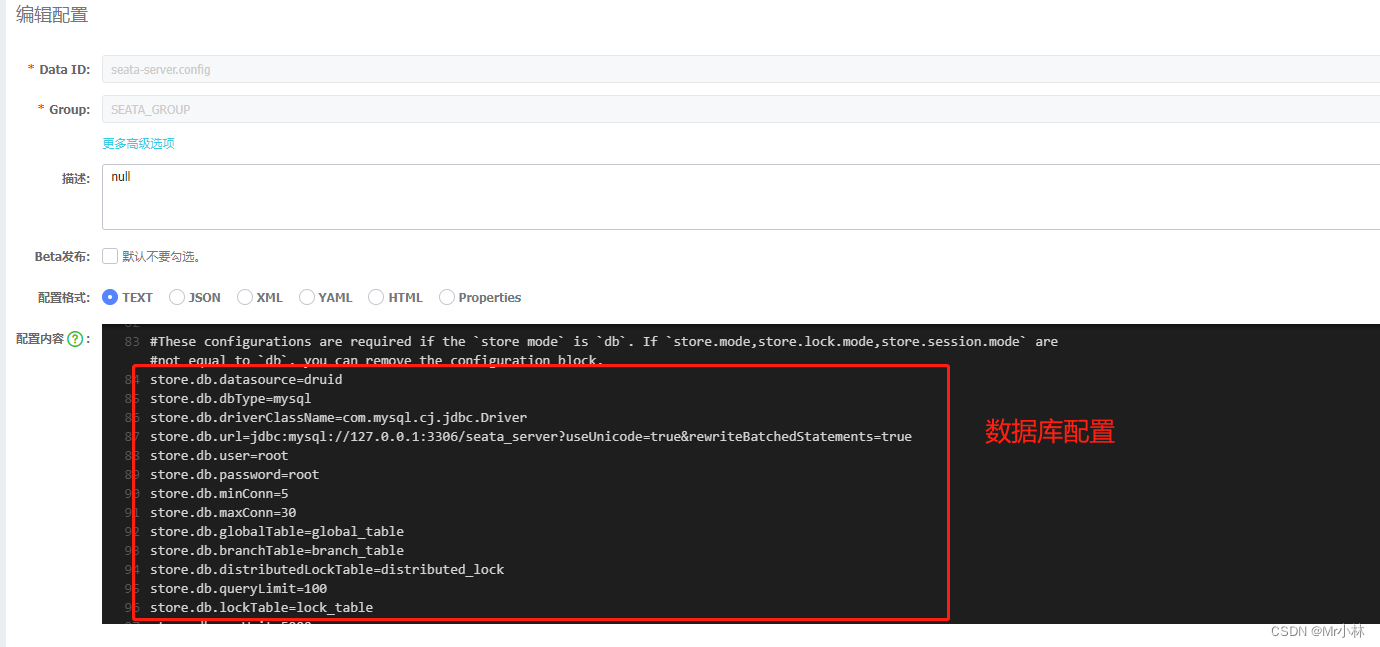Screen dimensions: 1380x647
Task: Click line store.db.user=root
Action: pos(219,455)
